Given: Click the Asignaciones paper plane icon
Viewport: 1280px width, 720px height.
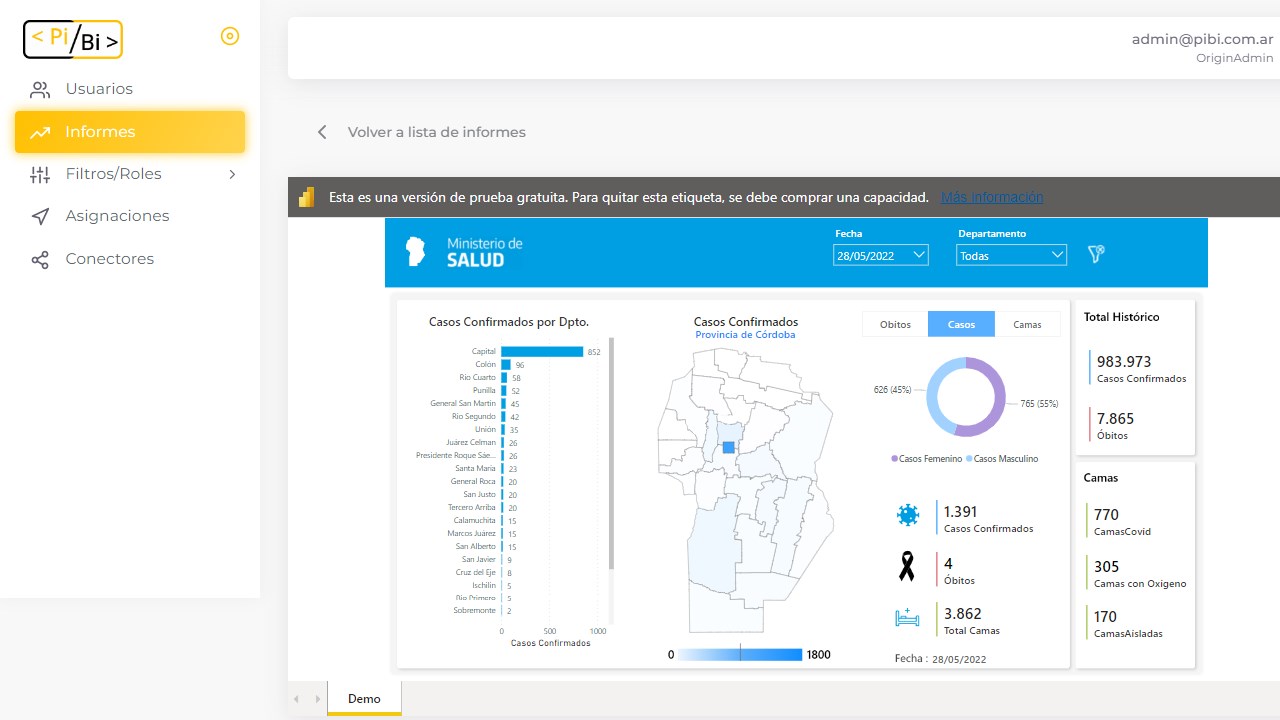Looking at the screenshot, I should coord(40,217).
